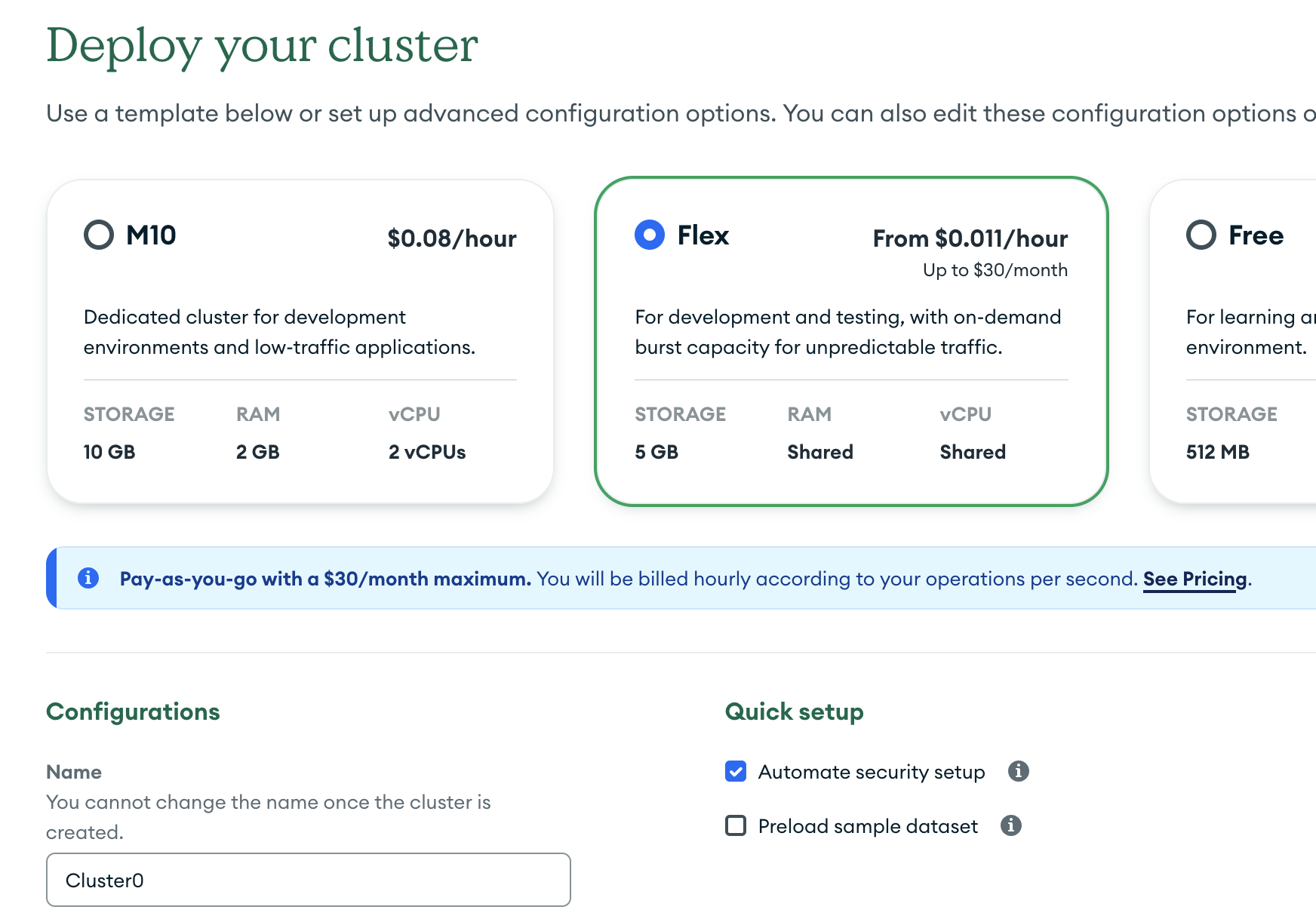1316x922 pixels.
Task: Select the Flex cluster template card
Action: pyautogui.click(x=850, y=340)
